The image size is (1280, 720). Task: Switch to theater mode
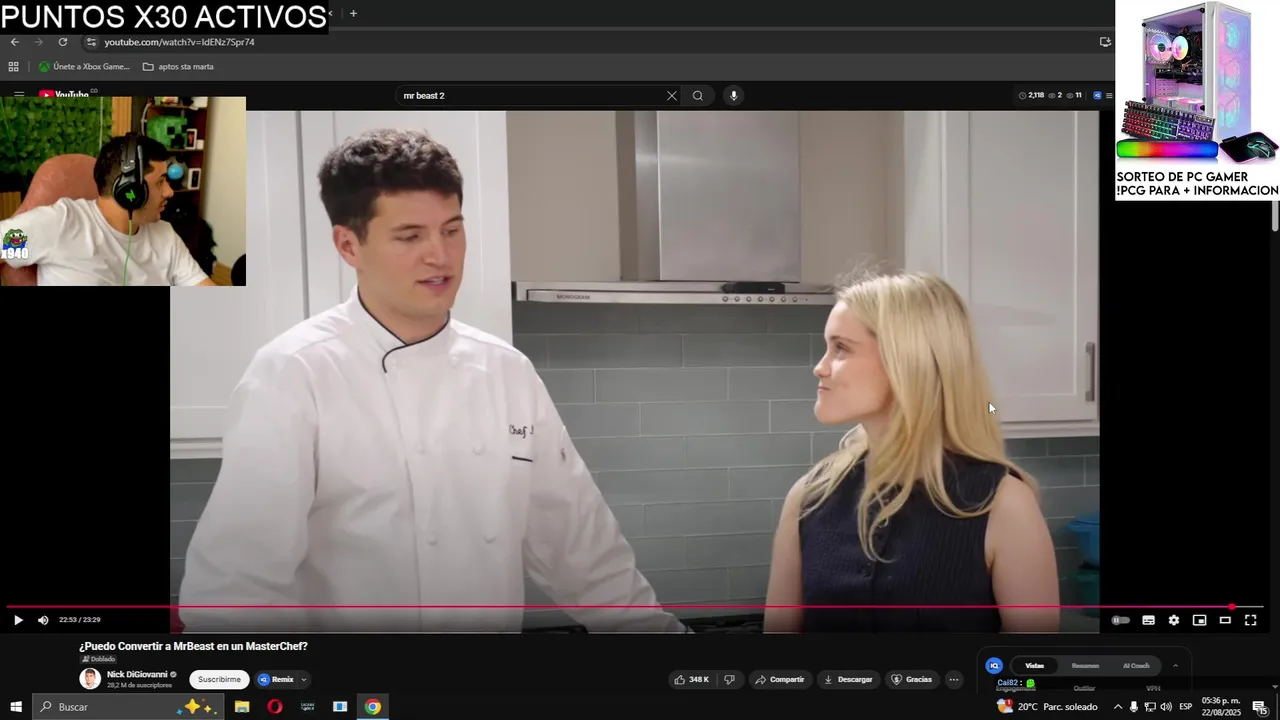pyautogui.click(x=1225, y=620)
